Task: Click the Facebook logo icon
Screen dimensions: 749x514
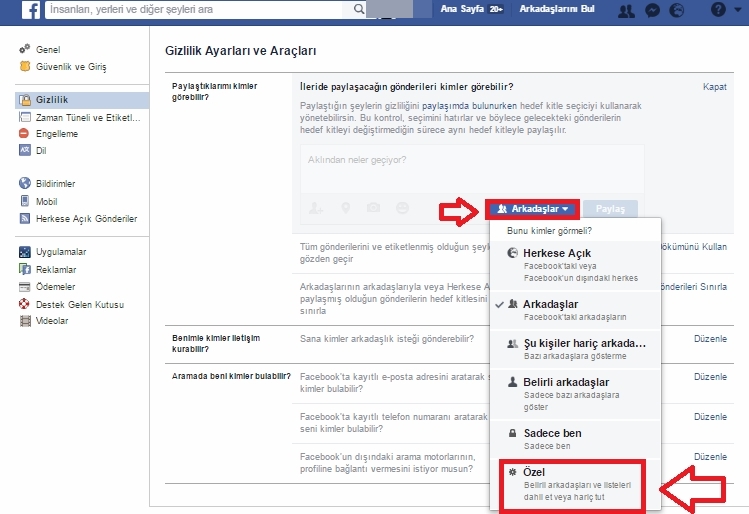Action: click(x=31, y=10)
